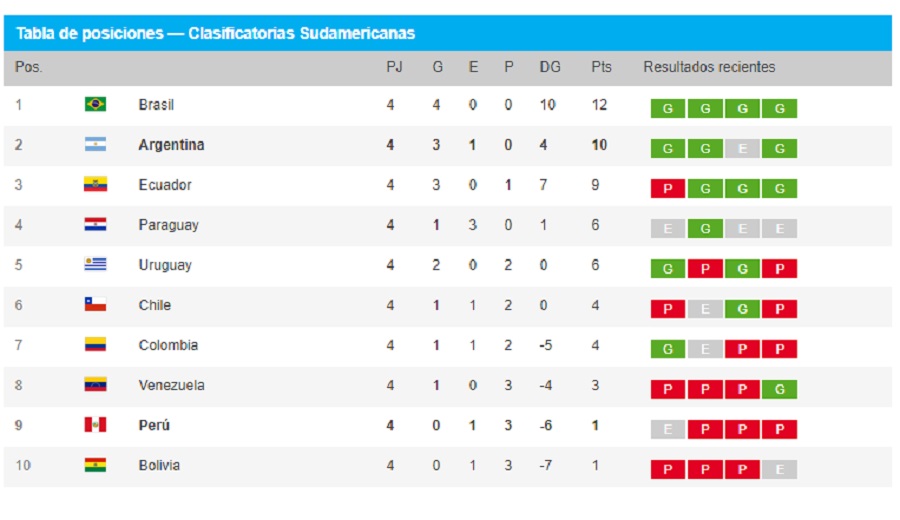Click the DG column header

(x=550, y=67)
